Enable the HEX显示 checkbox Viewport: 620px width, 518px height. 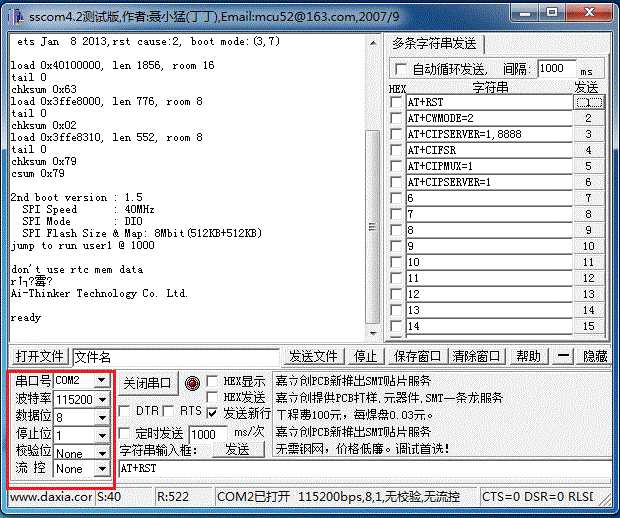click(212, 381)
